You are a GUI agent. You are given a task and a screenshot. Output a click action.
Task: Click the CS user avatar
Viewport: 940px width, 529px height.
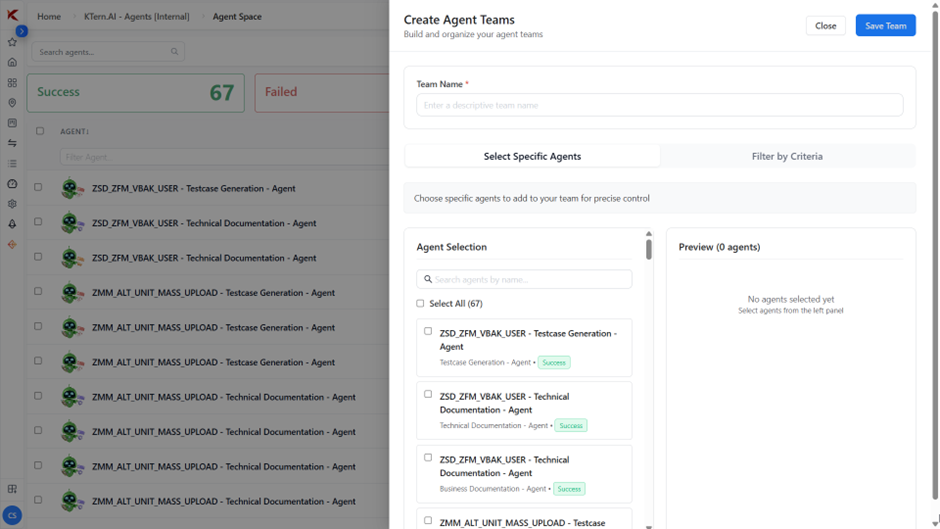point(12,515)
